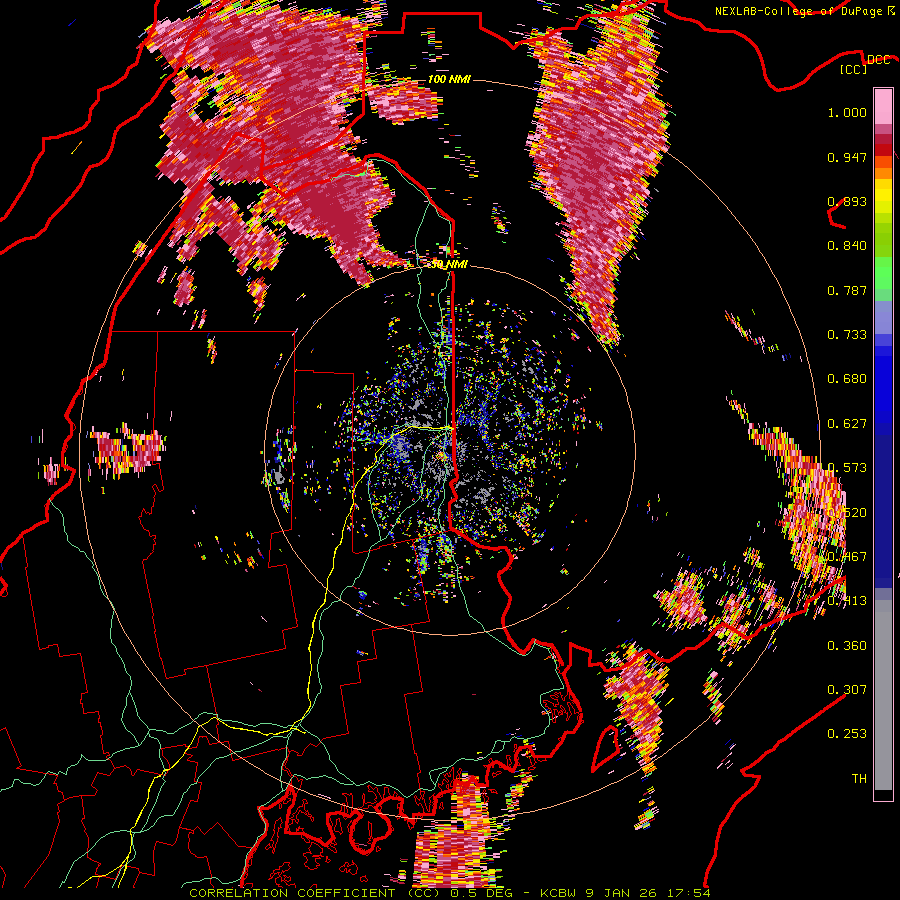The image size is (900, 900).
Task: Select the 0.253 scale value
Action: pyautogui.click(x=847, y=734)
